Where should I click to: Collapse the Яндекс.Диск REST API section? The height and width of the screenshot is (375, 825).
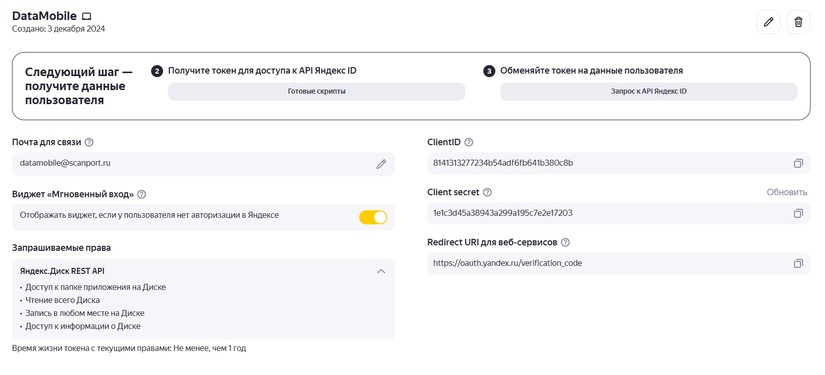[381, 271]
